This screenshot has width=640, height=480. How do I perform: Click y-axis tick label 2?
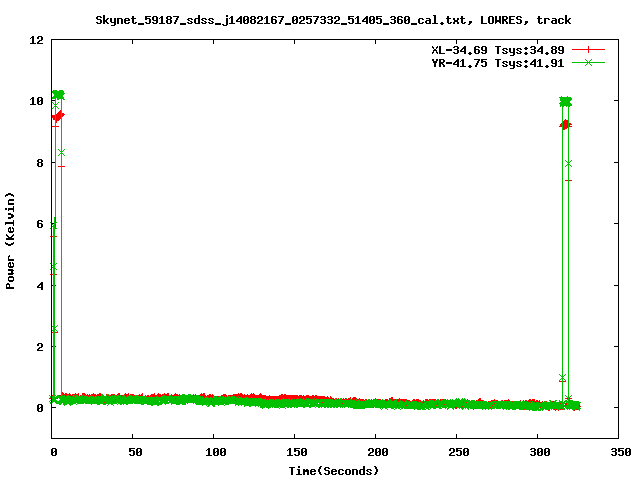pos(40,347)
